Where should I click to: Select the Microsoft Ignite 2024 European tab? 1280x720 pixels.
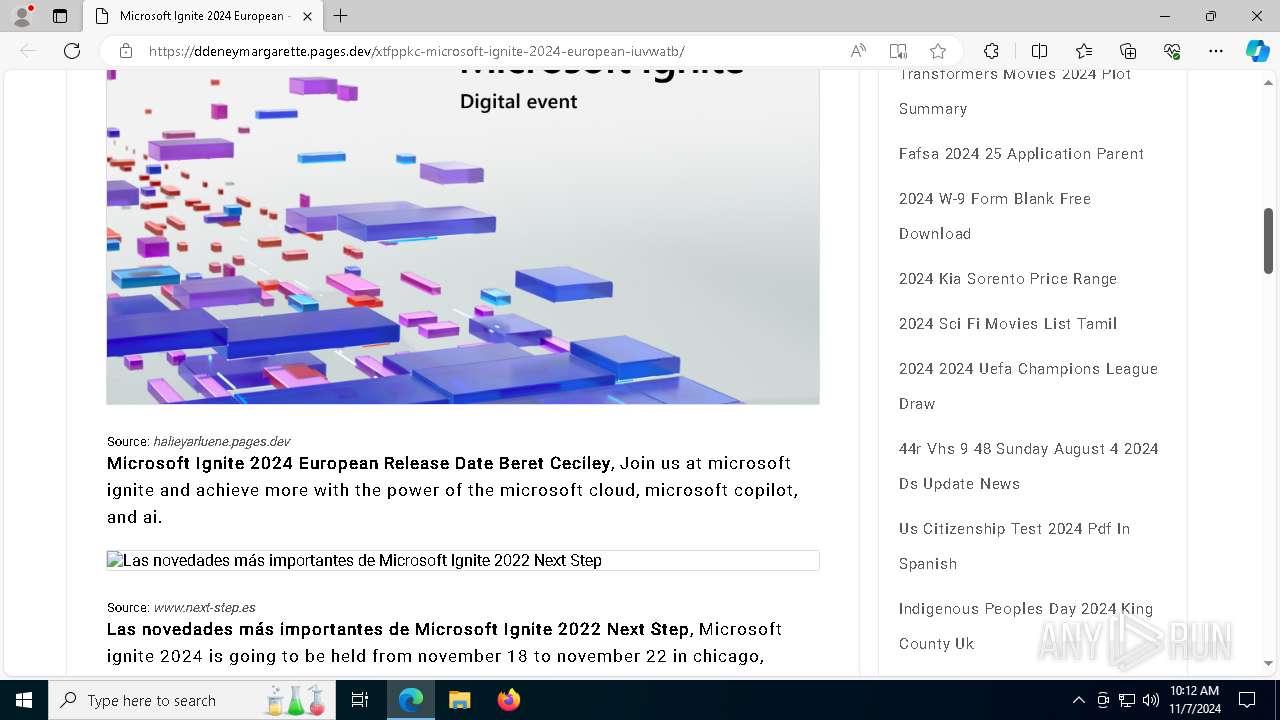203,16
